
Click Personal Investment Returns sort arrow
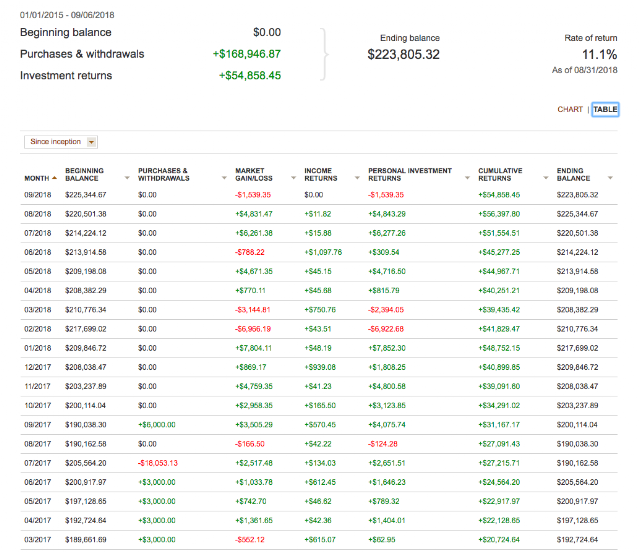tap(467, 178)
